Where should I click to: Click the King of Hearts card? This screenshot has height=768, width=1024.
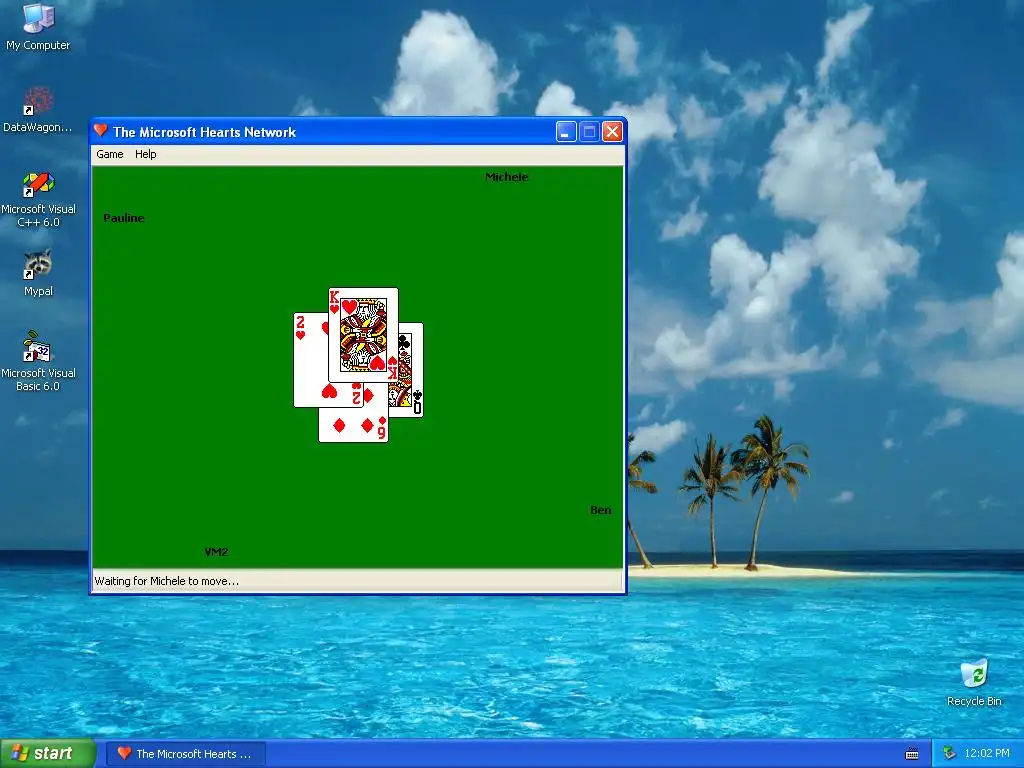point(363,334)
